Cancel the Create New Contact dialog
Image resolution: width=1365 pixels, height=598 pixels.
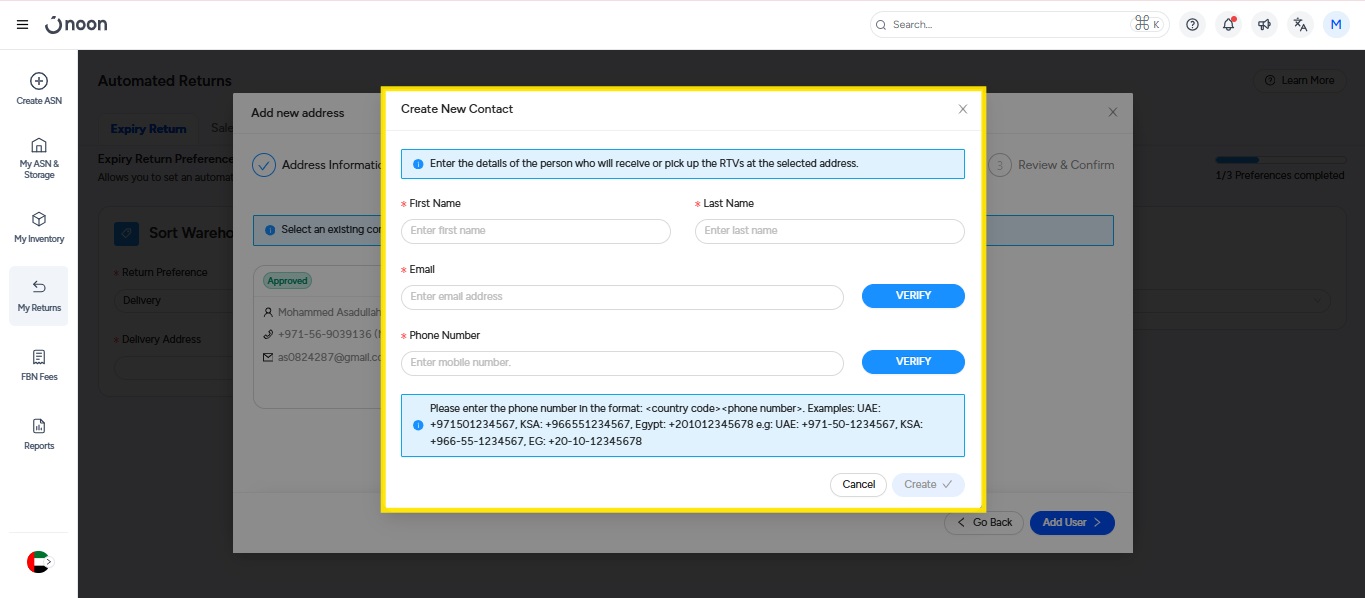[x=858, y=485]
